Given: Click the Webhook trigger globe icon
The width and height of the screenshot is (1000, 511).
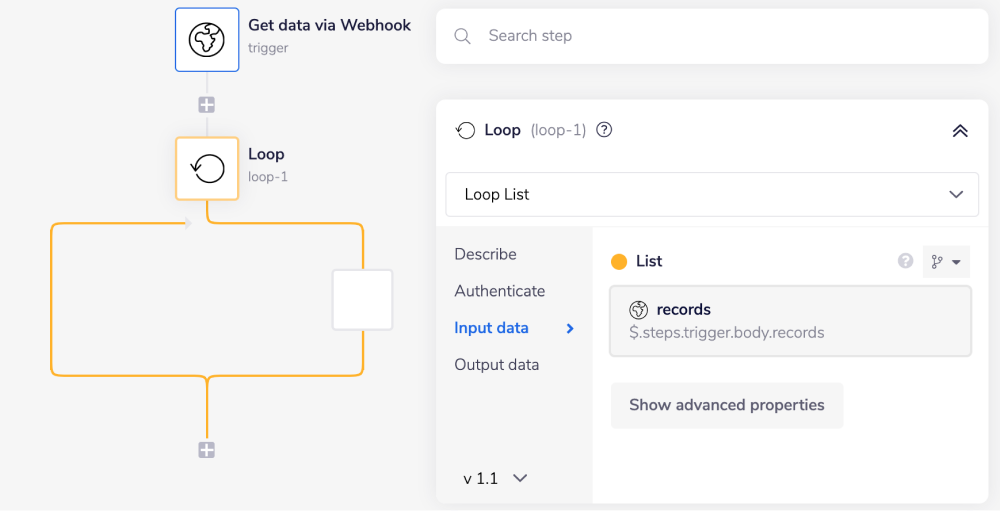Looking at the screenshot, I should (x=207, y=40).
